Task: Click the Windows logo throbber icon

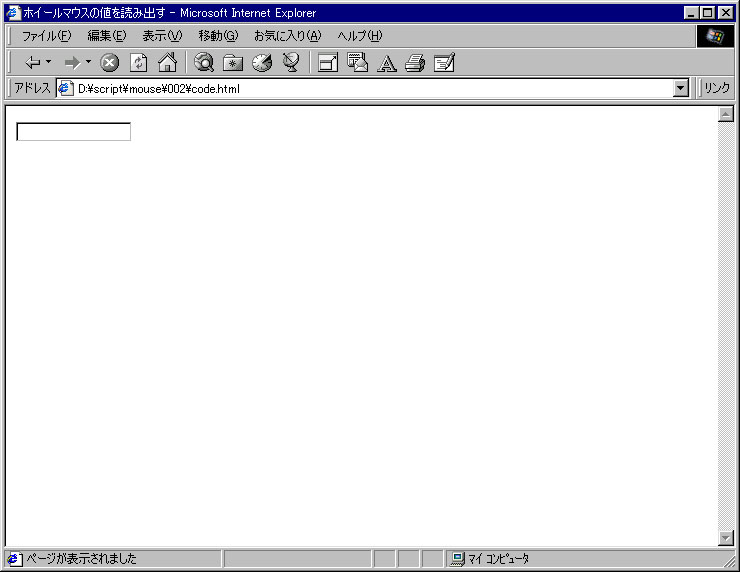Action: click(715, 36)
